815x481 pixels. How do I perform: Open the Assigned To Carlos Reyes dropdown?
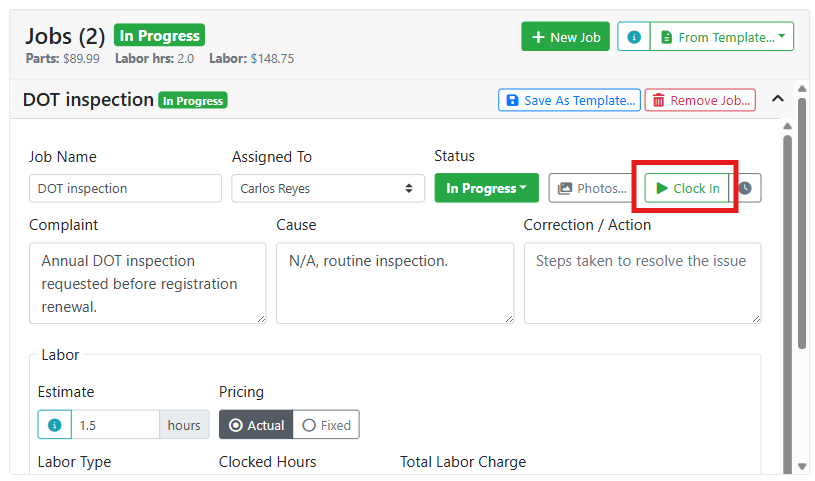pyautogui.click(x=328, y=188)
